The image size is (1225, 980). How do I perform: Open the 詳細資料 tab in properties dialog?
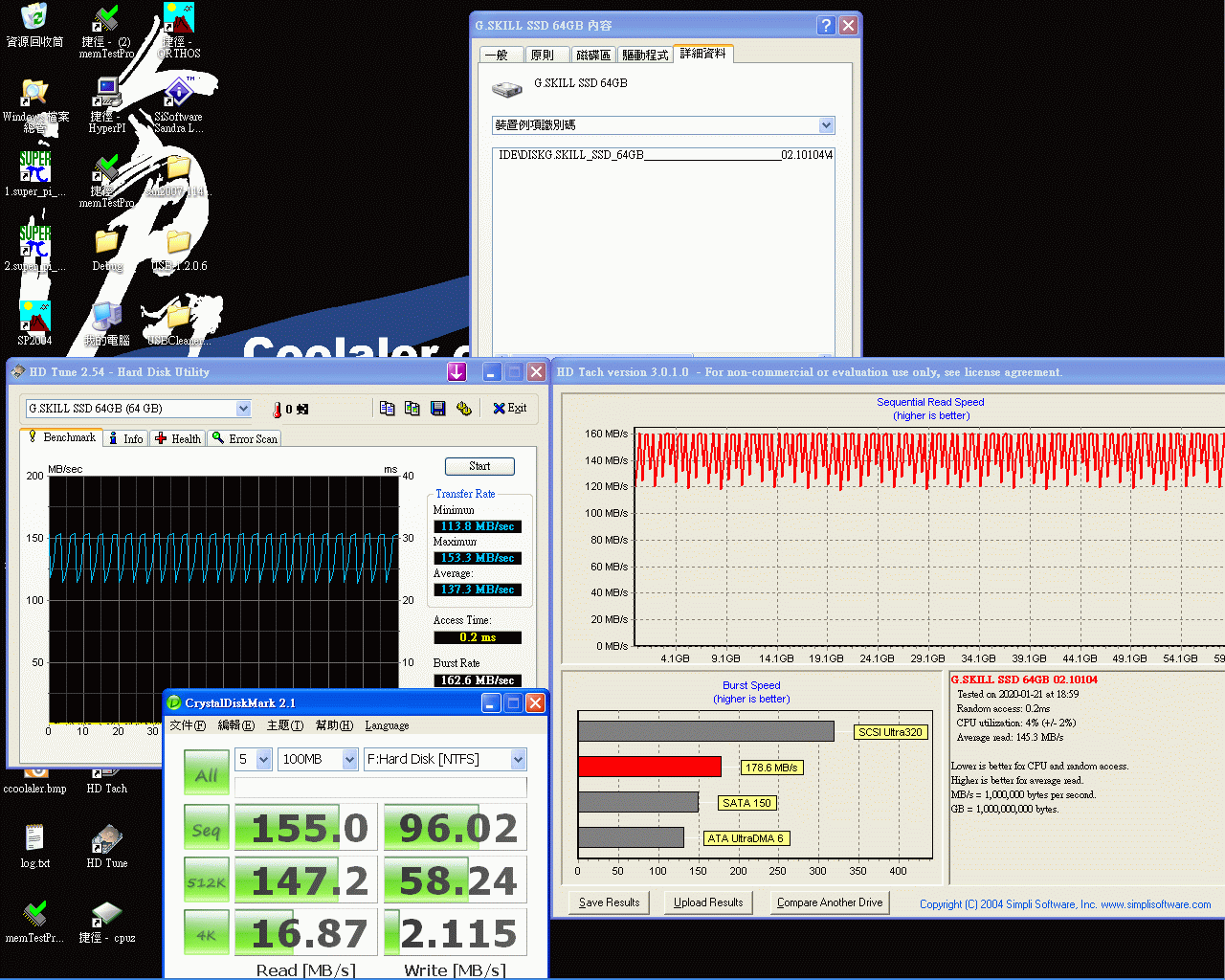[703, 54]
